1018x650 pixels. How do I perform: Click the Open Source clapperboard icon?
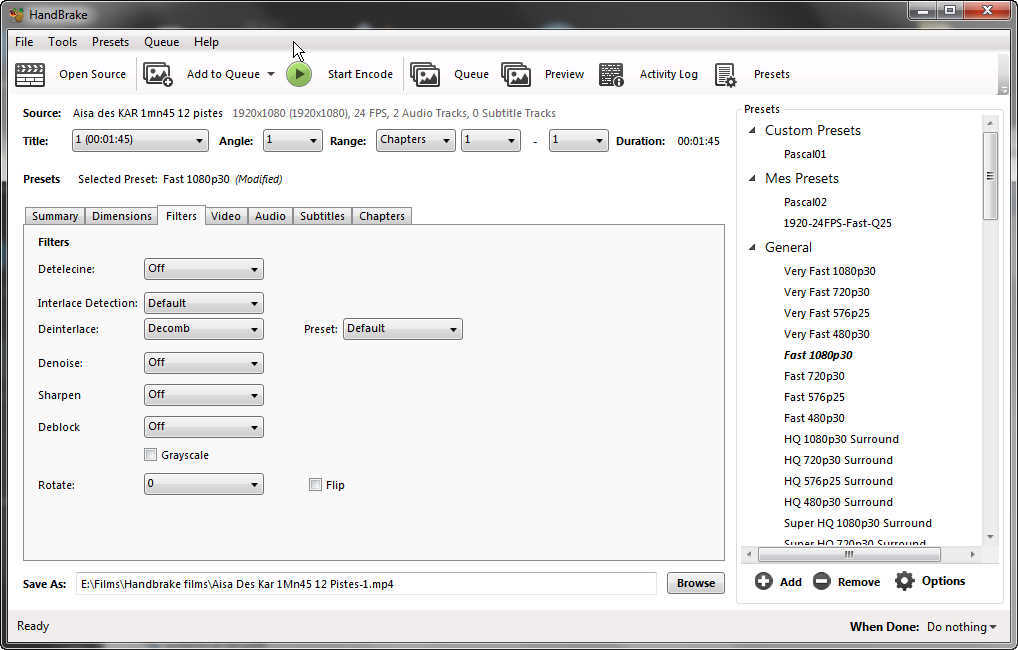click(30, 75)
